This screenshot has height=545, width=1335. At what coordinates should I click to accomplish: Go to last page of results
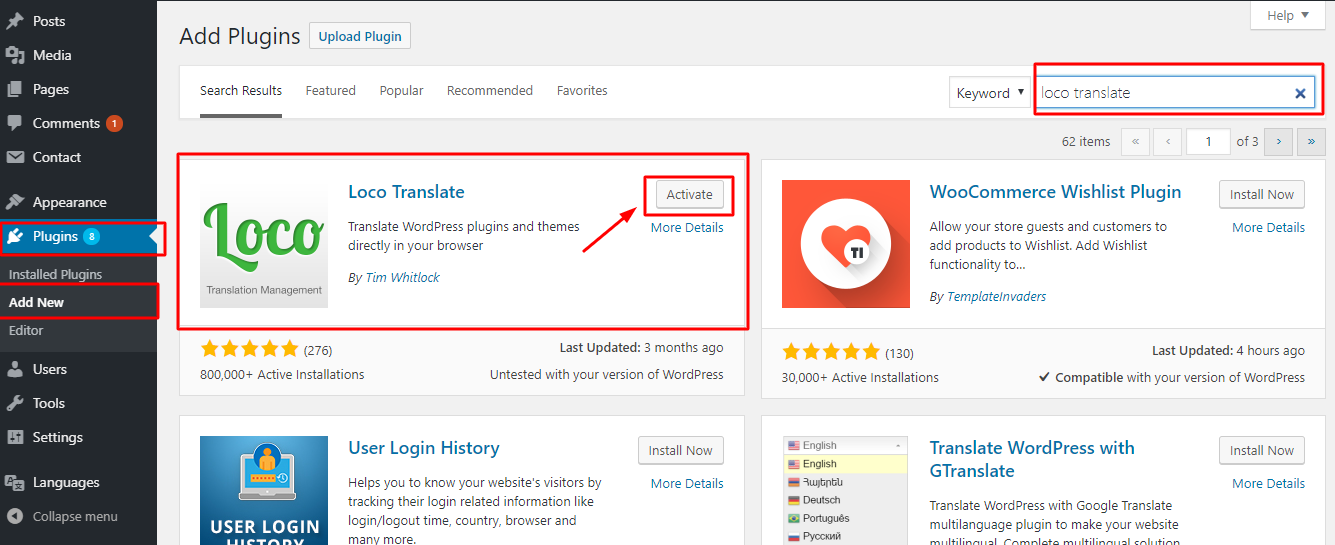click(x=1311, y=142)
